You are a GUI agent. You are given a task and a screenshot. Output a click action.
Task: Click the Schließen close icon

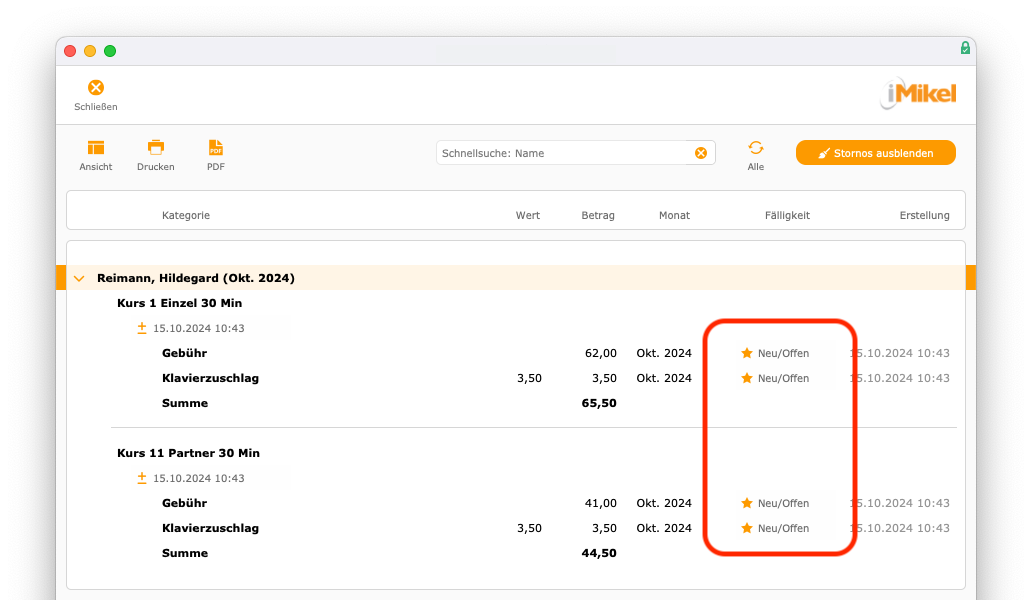(x=96, y=88)
